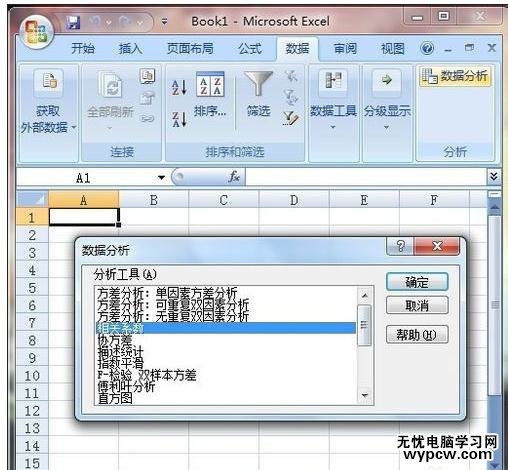Select 协方差 in the tool list
The width and height of the screenshot is (508, 470).
point(115,340)
